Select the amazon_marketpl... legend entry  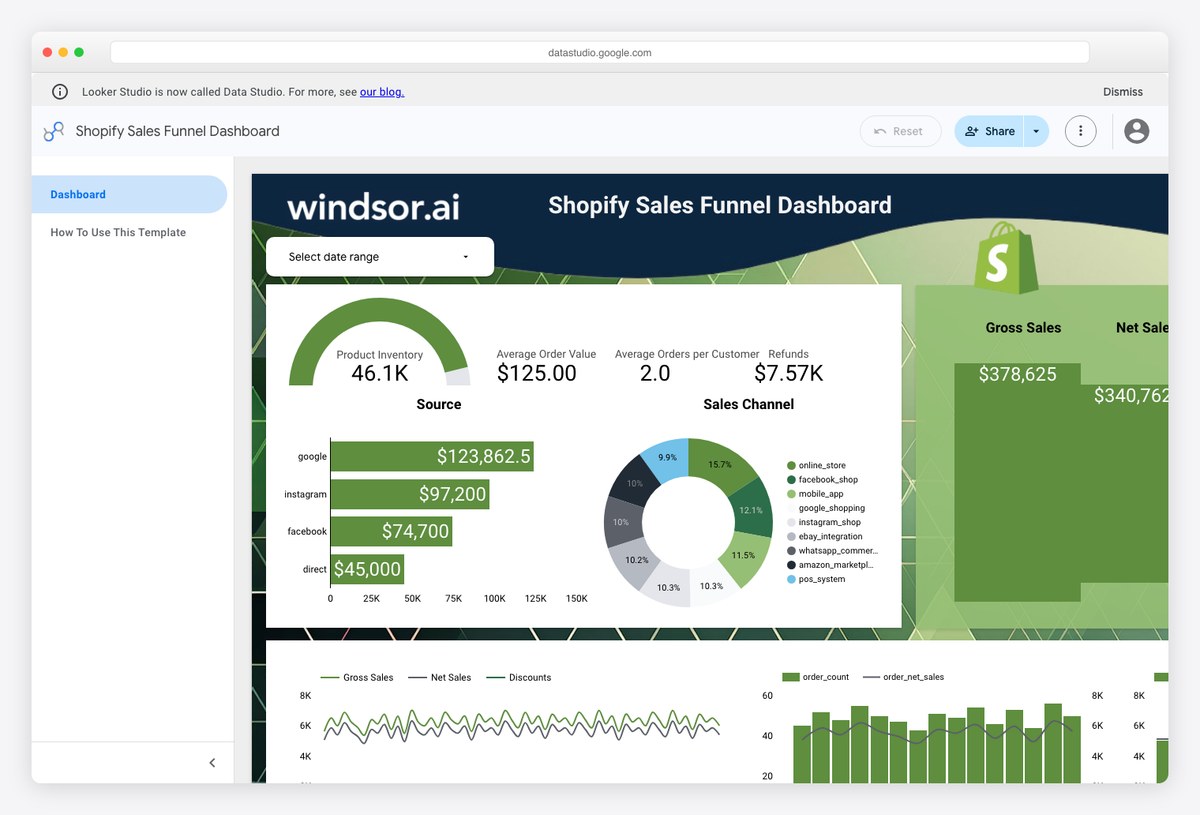coord(831,565)
